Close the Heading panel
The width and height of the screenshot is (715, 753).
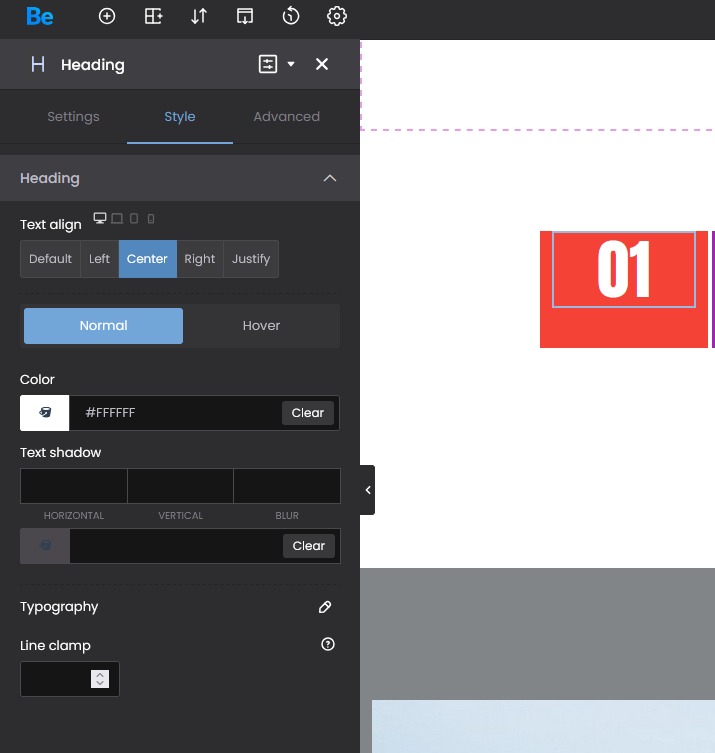(322, 64)
